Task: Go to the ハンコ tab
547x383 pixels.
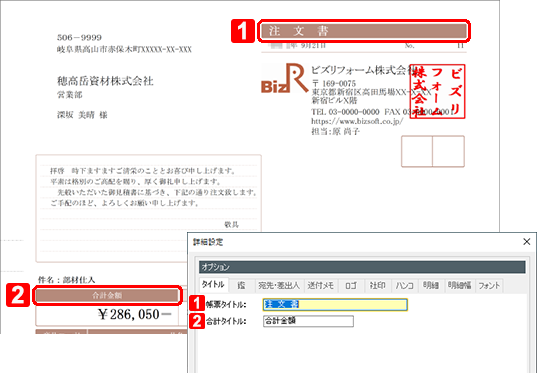Action: click(x=404, y=286)
